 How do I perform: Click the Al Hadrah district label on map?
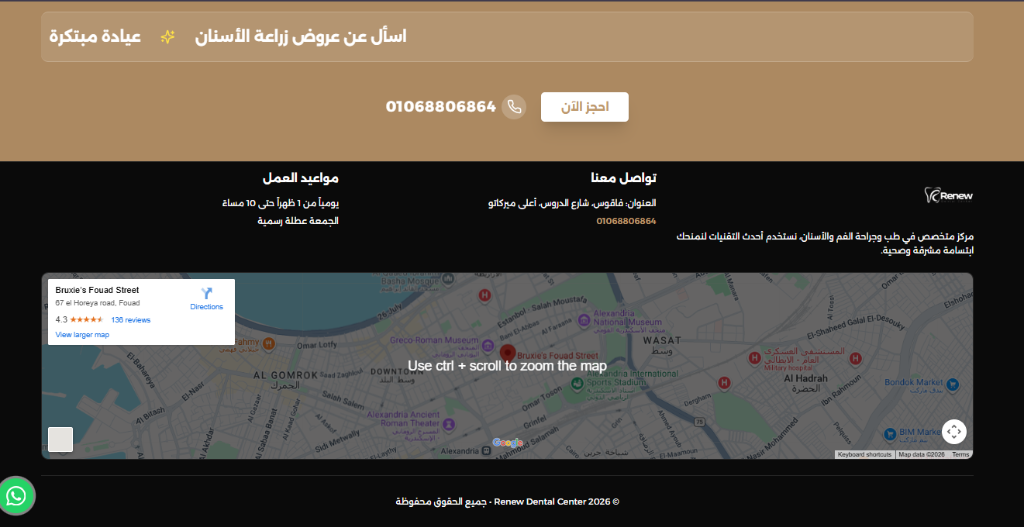[x=805, y=379]
